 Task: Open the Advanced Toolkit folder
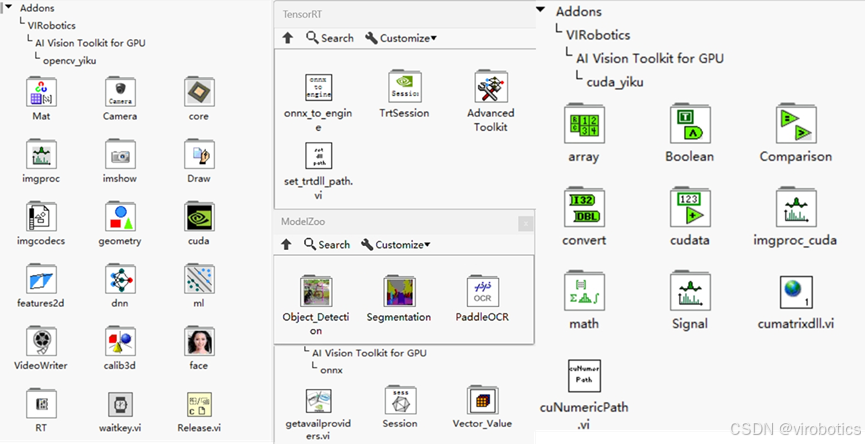(x=490, y=87)
